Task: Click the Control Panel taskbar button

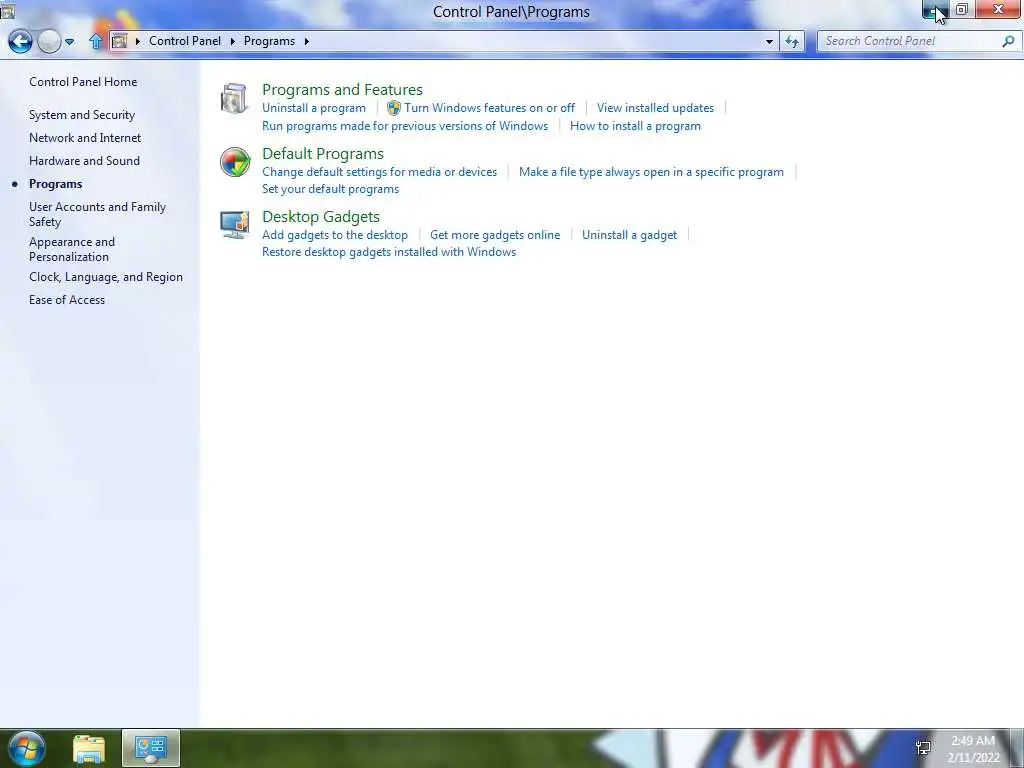Action: [151, 748]
